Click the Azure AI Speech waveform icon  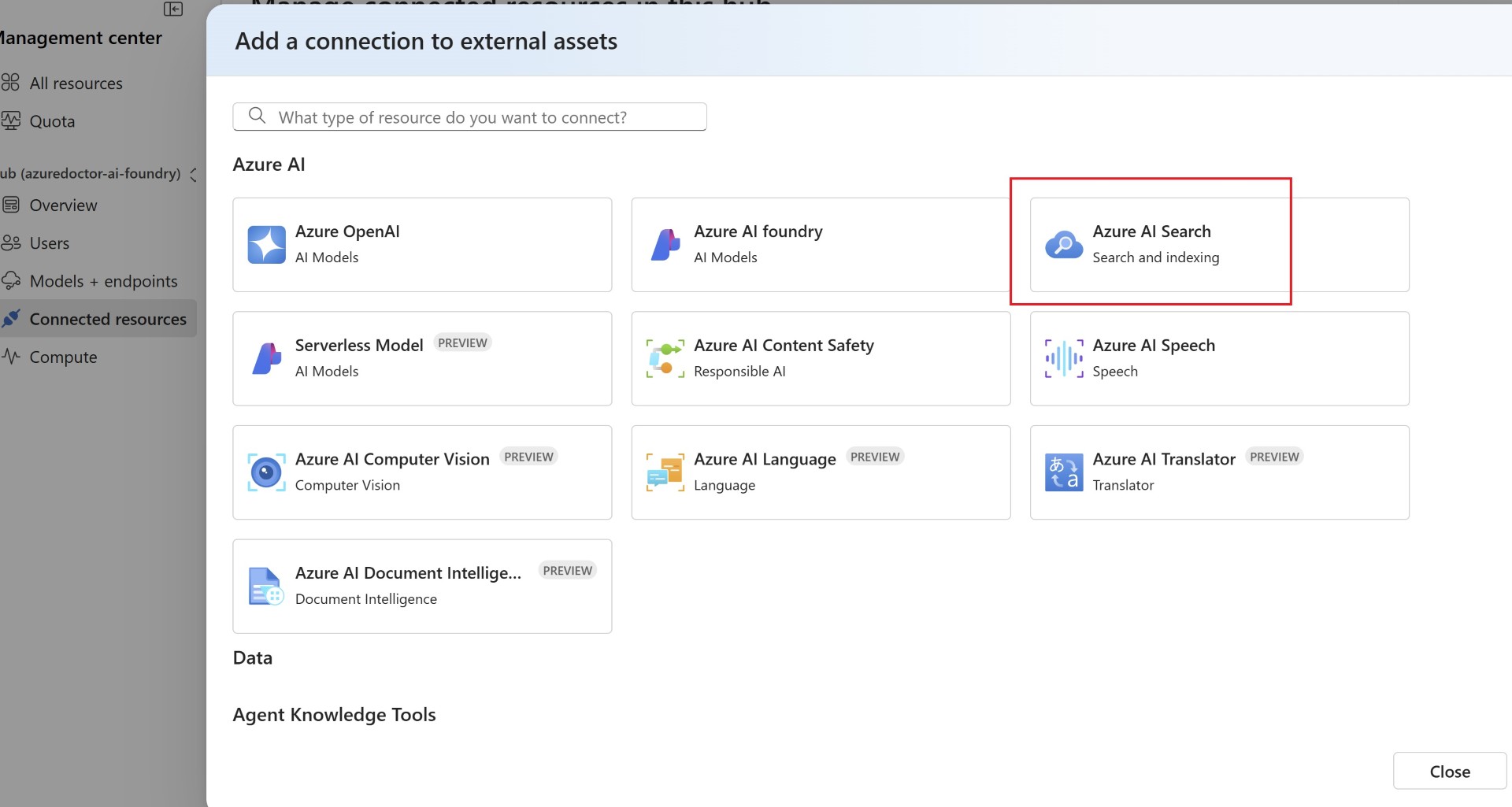click(1063, 358)
